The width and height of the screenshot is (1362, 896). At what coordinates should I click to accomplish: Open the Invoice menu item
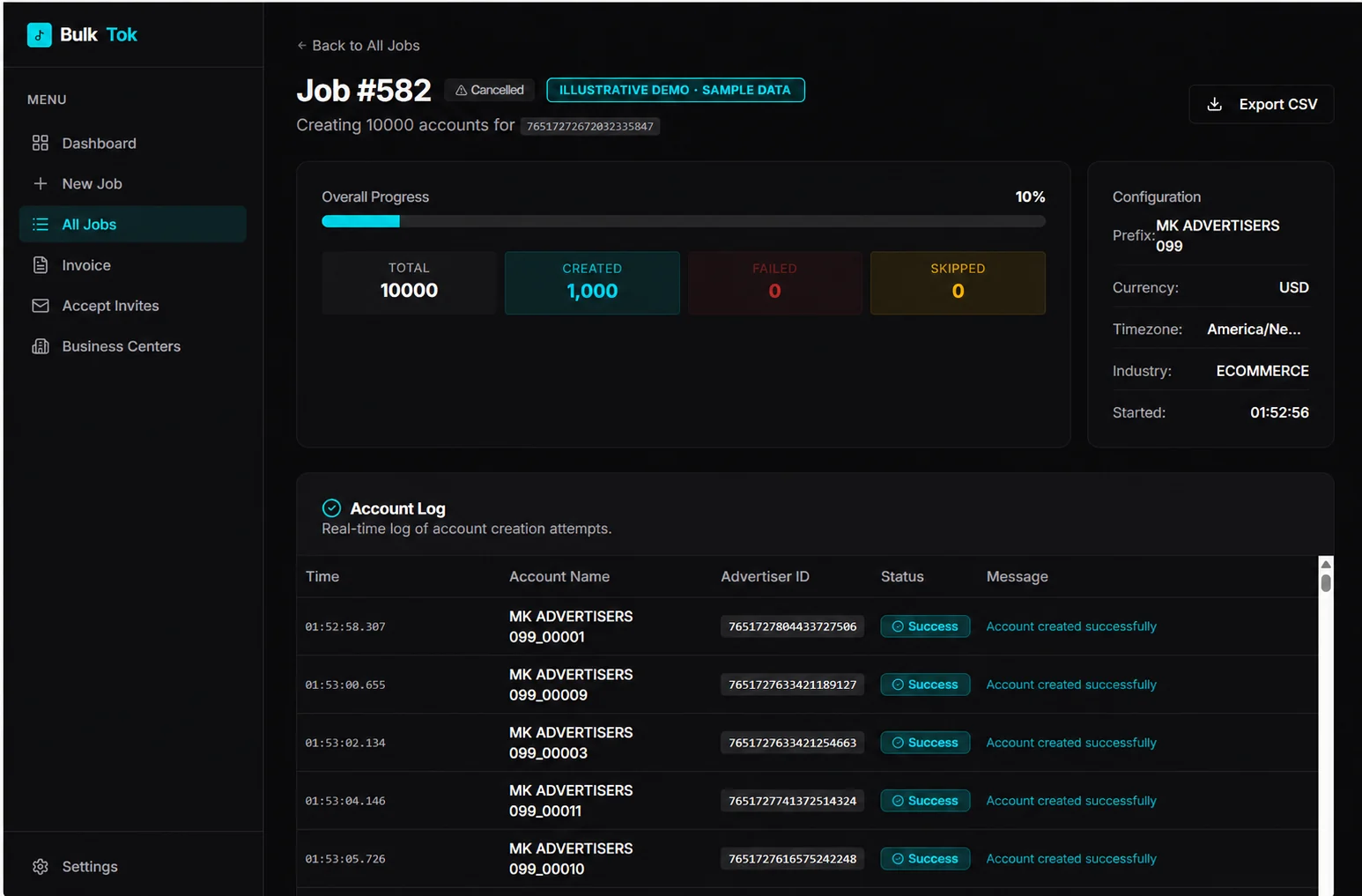pos(132,265)
